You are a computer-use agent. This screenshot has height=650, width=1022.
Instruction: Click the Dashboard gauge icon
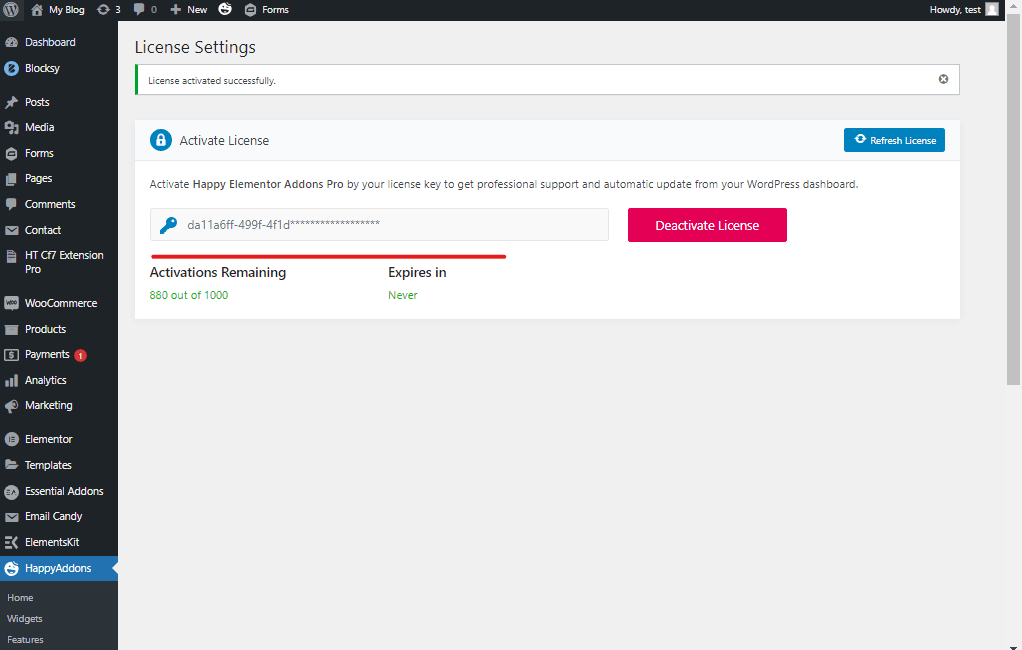pyautogui.click(x=11, y=42)
